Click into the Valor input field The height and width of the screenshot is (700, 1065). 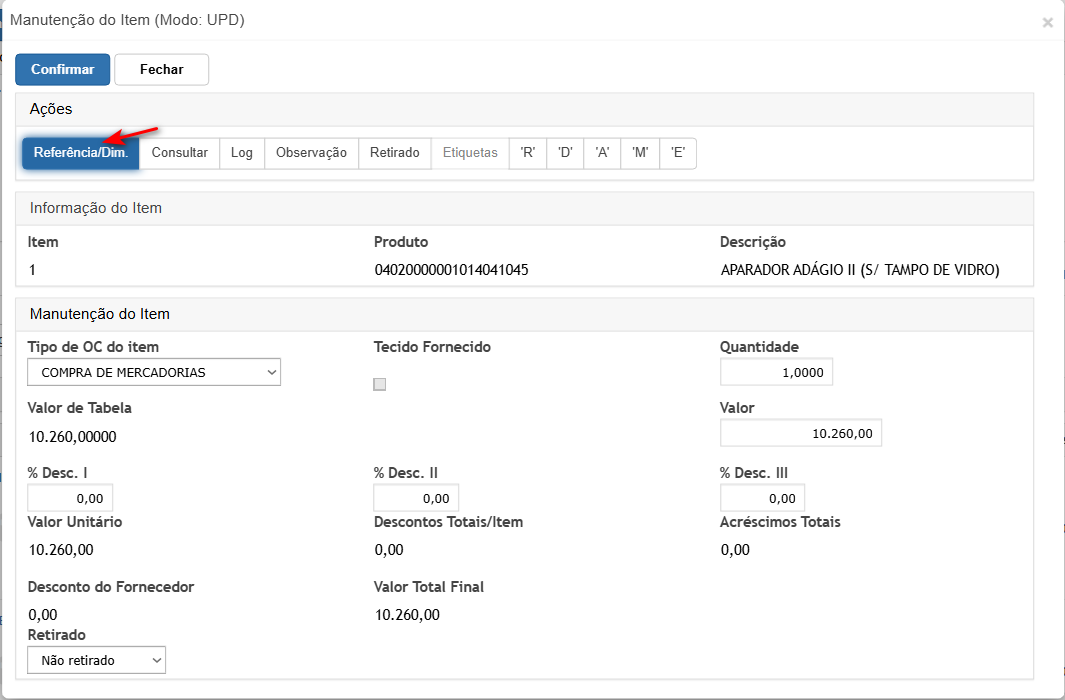(800, 433)
